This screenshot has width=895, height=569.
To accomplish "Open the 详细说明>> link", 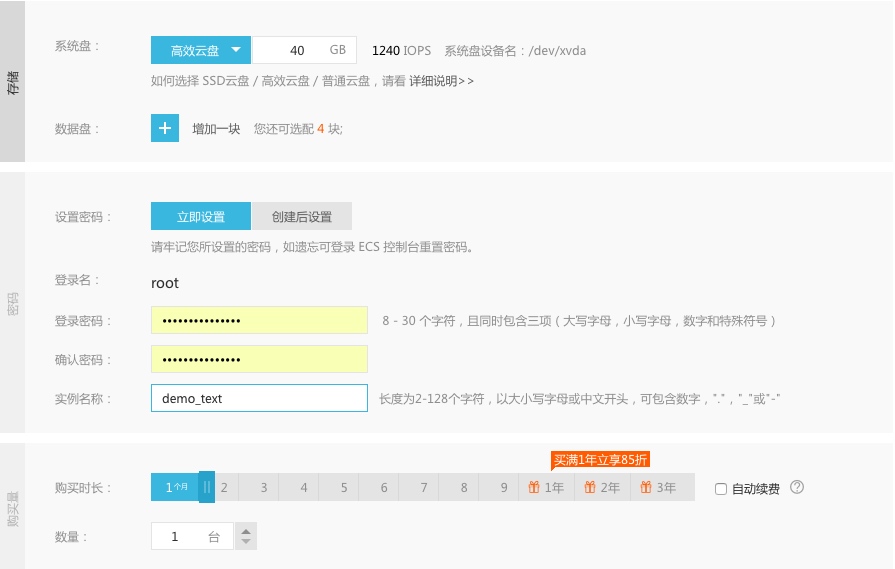I will (441, 81).
